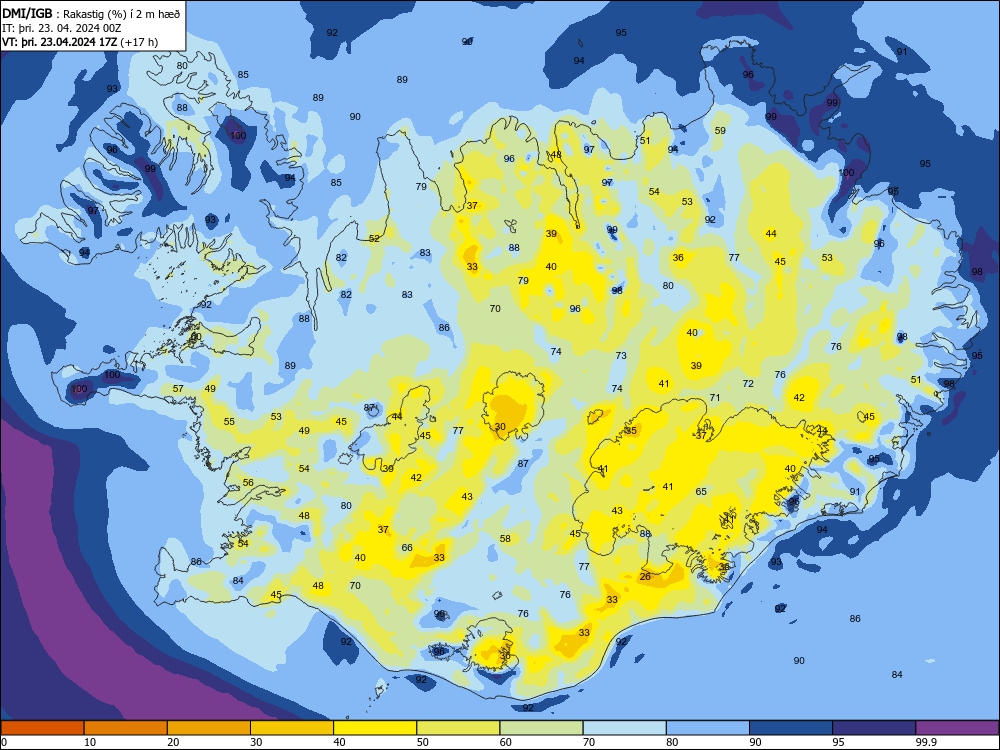1000x750 pixels.
Task: Click the purple above-99.9 legend swatch
Action: [957, 728]
